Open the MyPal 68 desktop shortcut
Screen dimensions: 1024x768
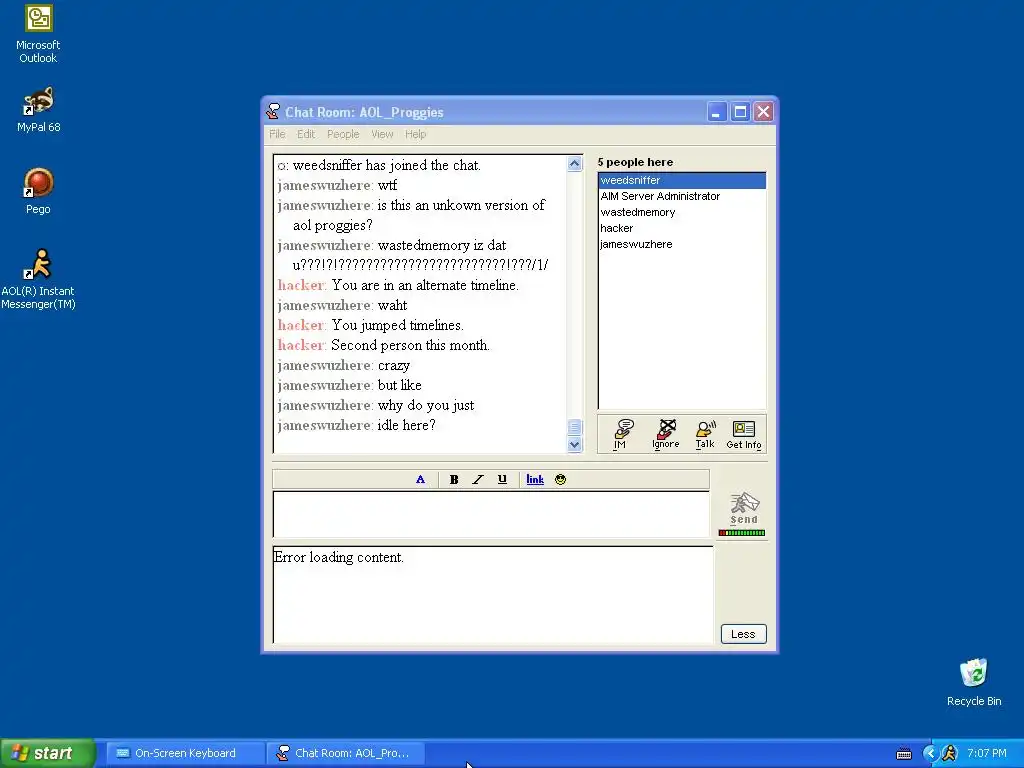38,110
